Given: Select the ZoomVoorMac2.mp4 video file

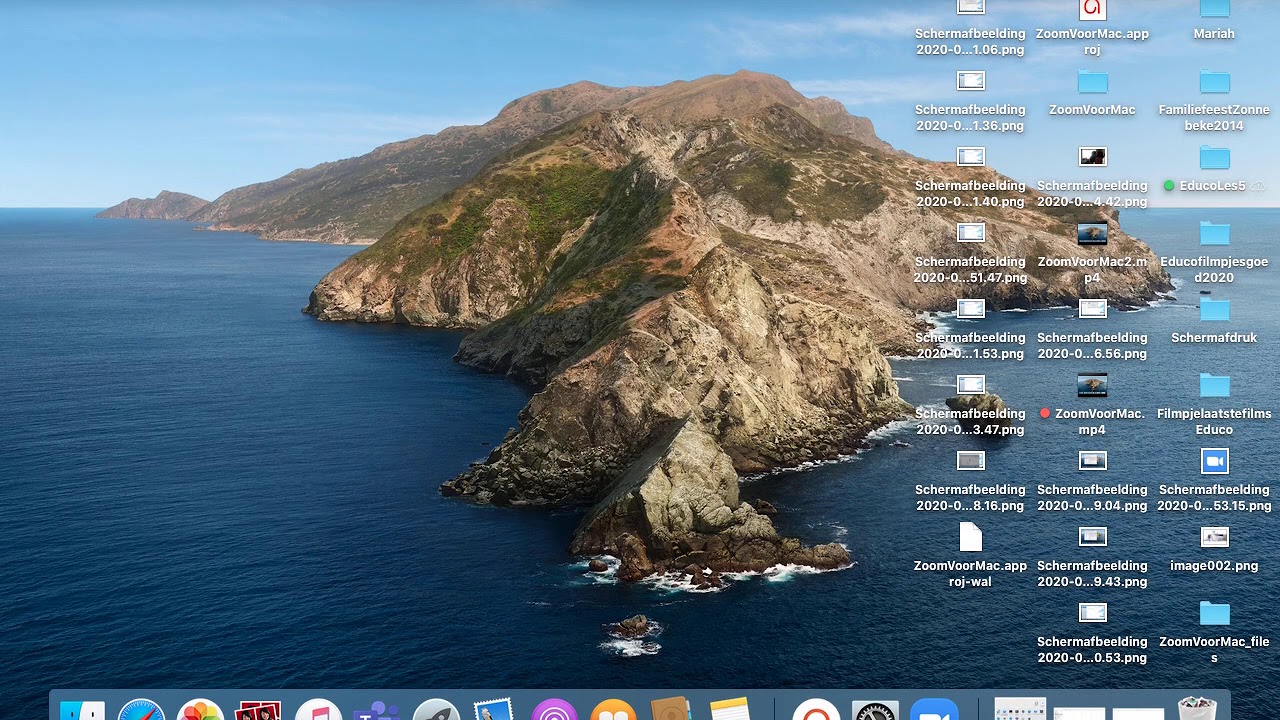Looking at the screenshot, I should click(x=1092, y=252).
